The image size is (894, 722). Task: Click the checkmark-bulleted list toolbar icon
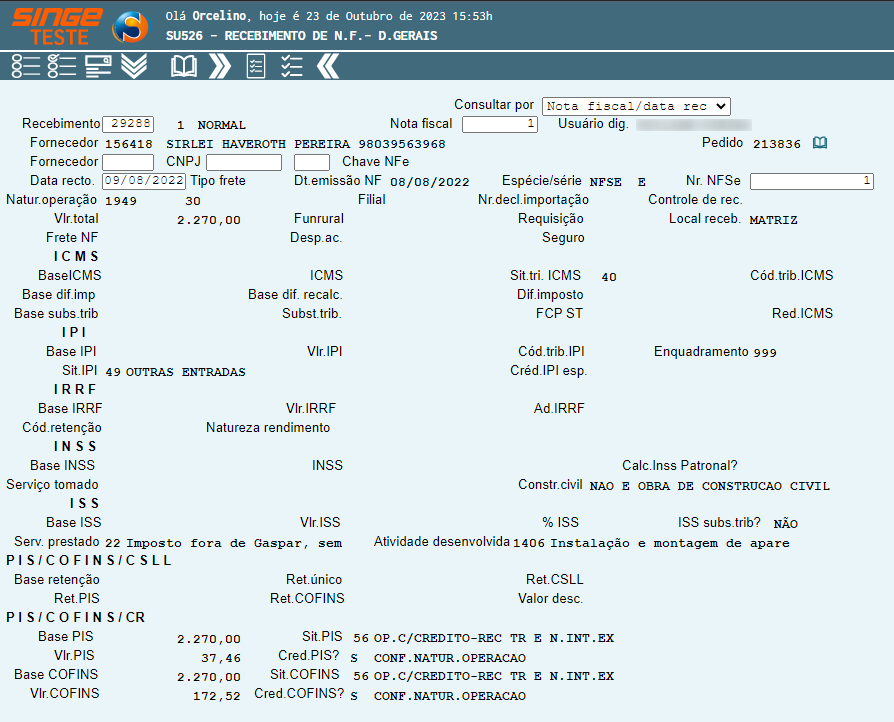pyautogui.click(x=62, y=66)
